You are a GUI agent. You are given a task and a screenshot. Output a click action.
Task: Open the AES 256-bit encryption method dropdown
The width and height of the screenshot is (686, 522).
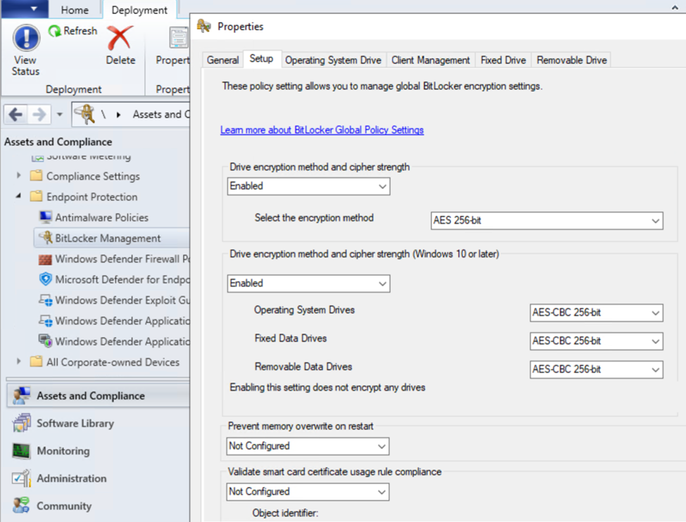[x=547, y=221]
